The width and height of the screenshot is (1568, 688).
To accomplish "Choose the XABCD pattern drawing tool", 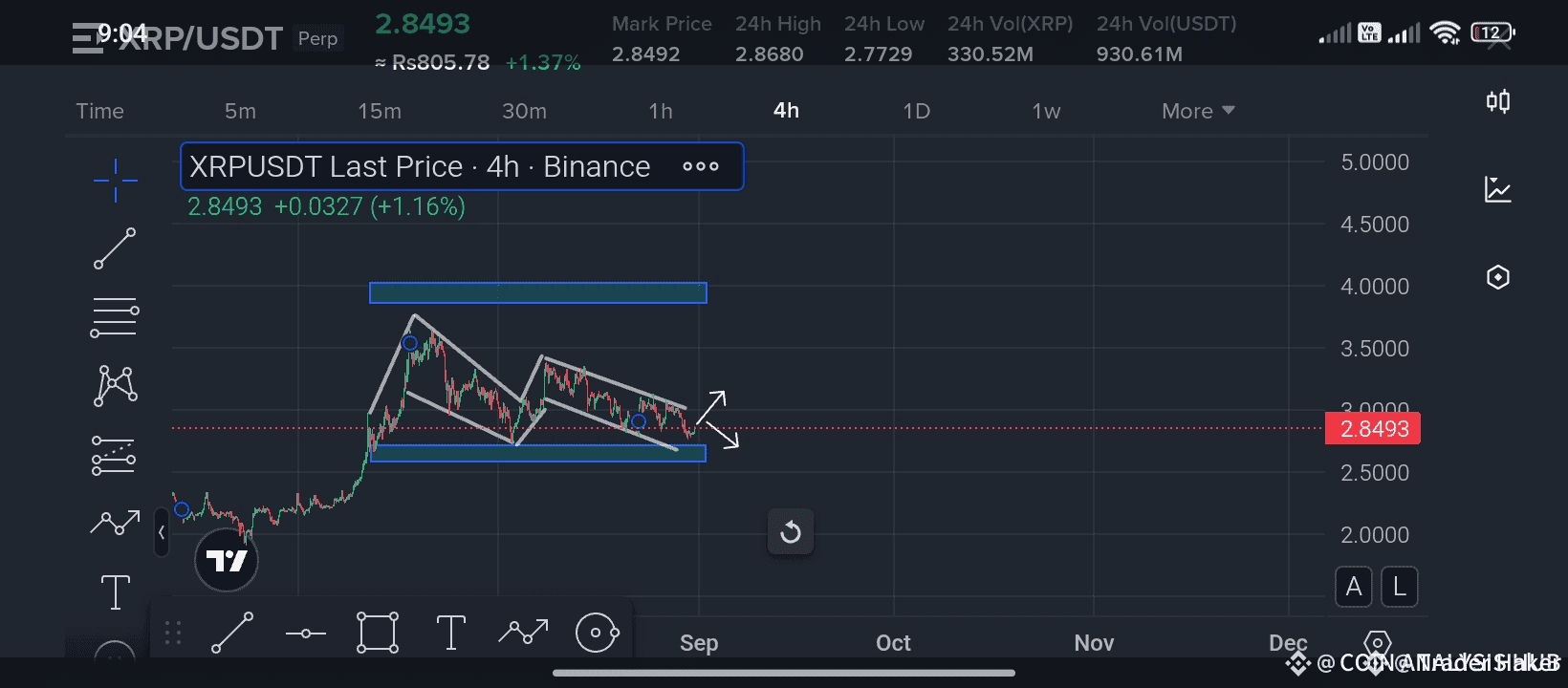I will (x=115, y=386).
